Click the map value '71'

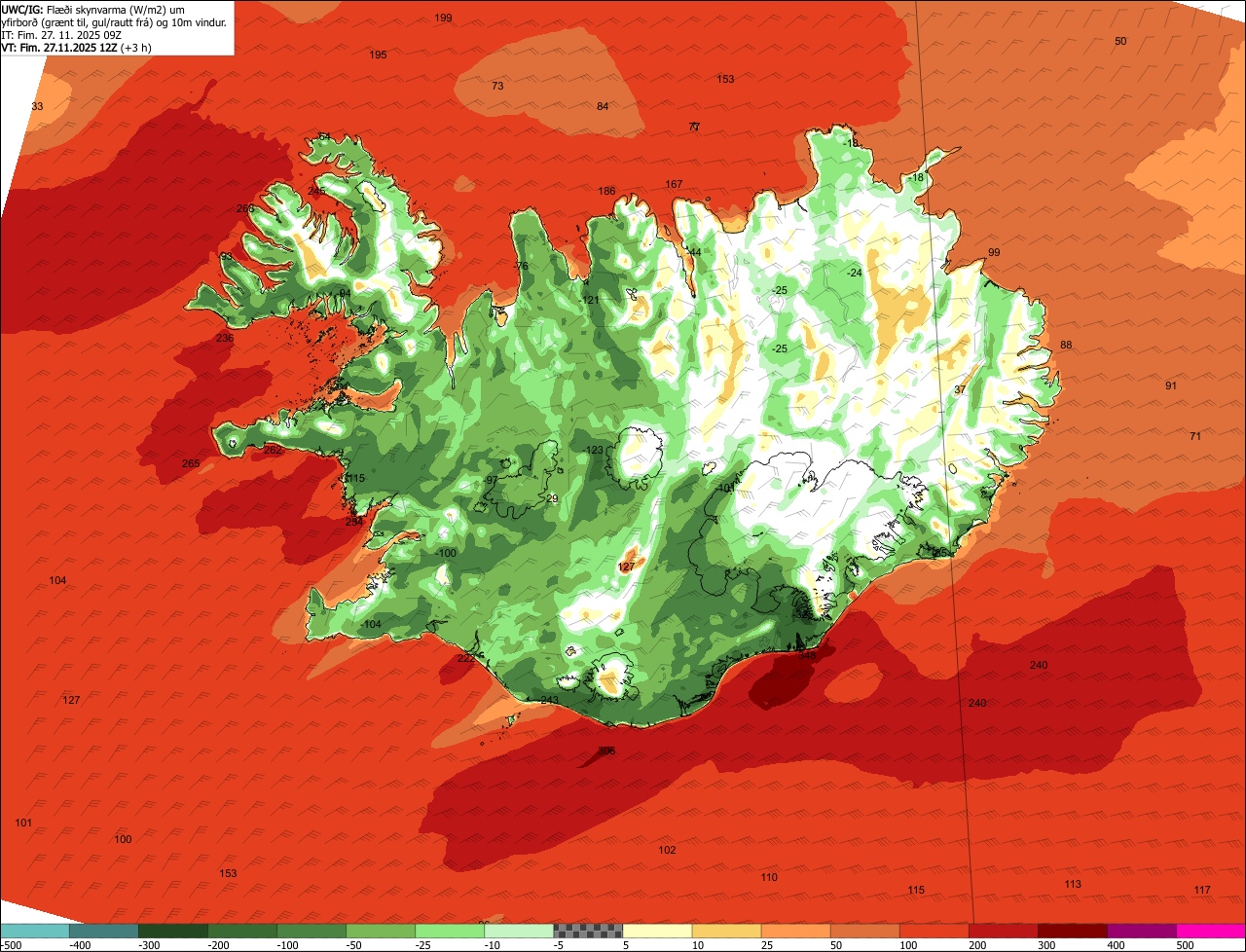(1195, 437)
